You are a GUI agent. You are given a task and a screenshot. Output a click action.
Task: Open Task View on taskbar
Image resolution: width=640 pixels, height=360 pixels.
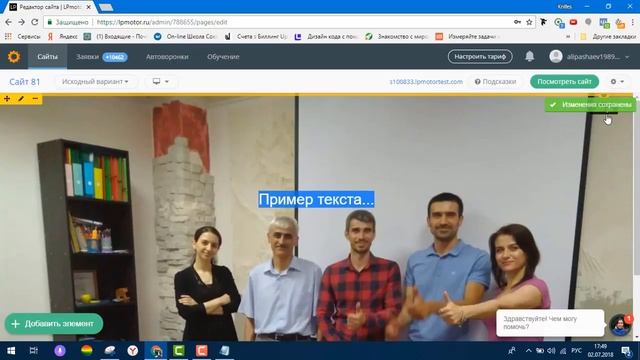(33, 351)
